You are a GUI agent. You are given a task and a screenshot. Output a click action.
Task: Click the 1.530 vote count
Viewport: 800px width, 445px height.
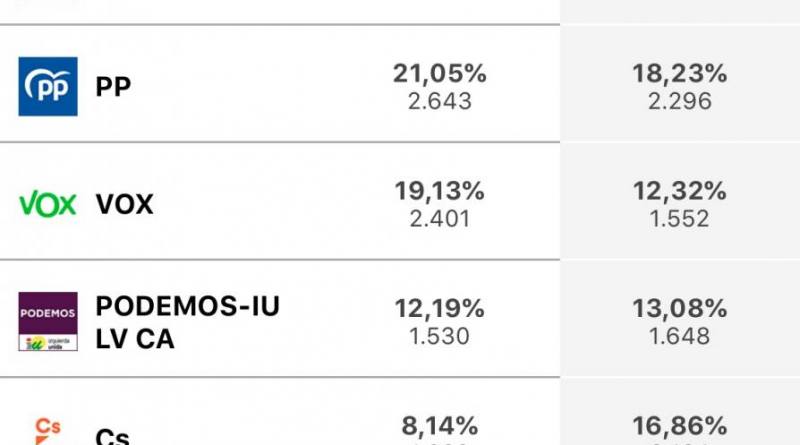point(440,336)
